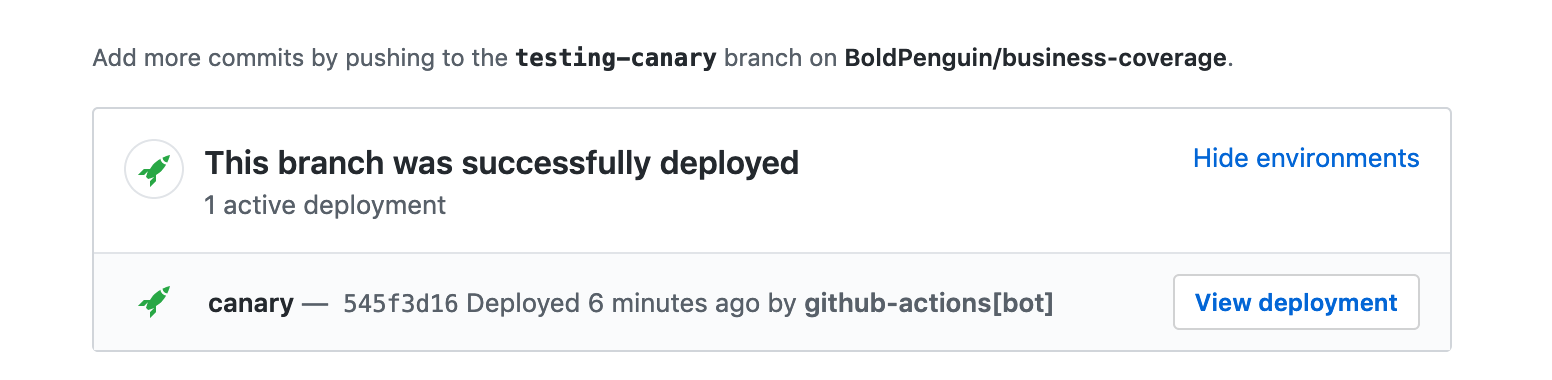
Task: Click the testing-canary branch name
Action: (616, 58)
